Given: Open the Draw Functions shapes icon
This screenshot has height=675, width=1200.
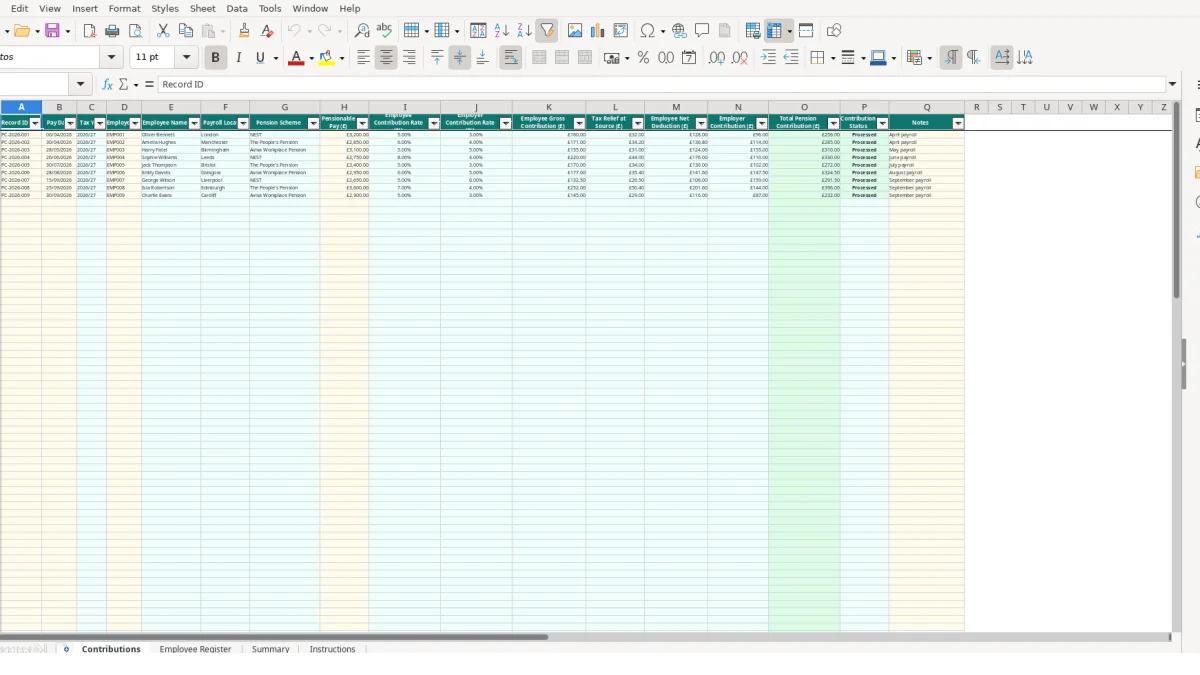Looking at the screenshot, I should tap(834, 31).
